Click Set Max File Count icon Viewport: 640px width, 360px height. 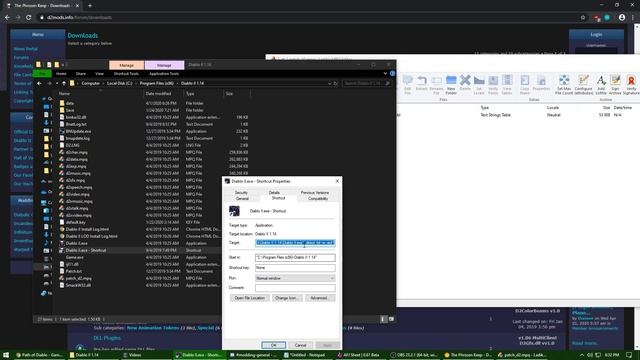(564, 84)
